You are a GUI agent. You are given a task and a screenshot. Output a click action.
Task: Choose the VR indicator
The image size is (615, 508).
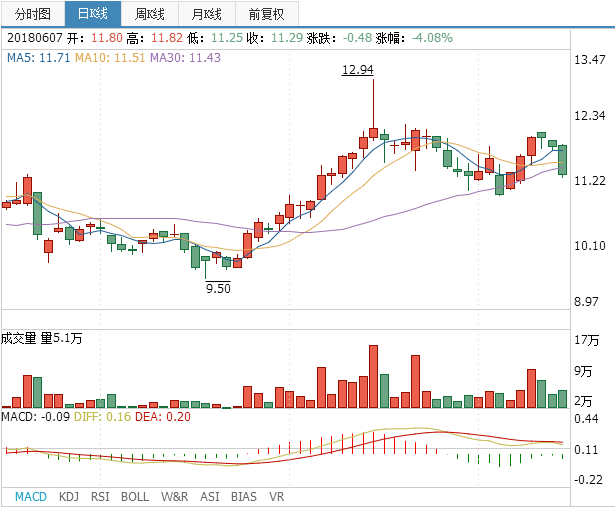click(277, 497)
